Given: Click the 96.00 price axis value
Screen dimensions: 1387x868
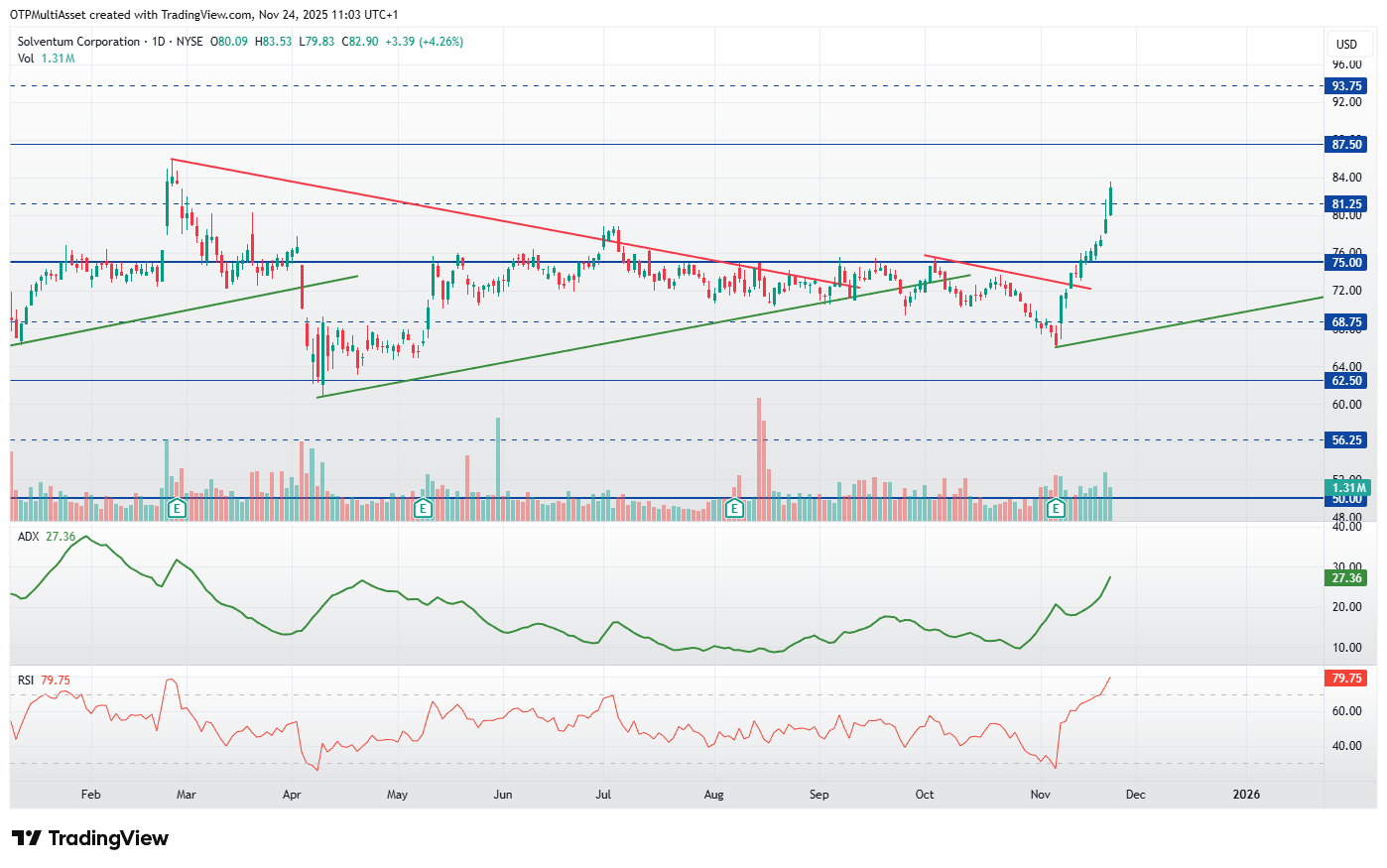Looking at the screenshot, I should [x=1346, y=64].
